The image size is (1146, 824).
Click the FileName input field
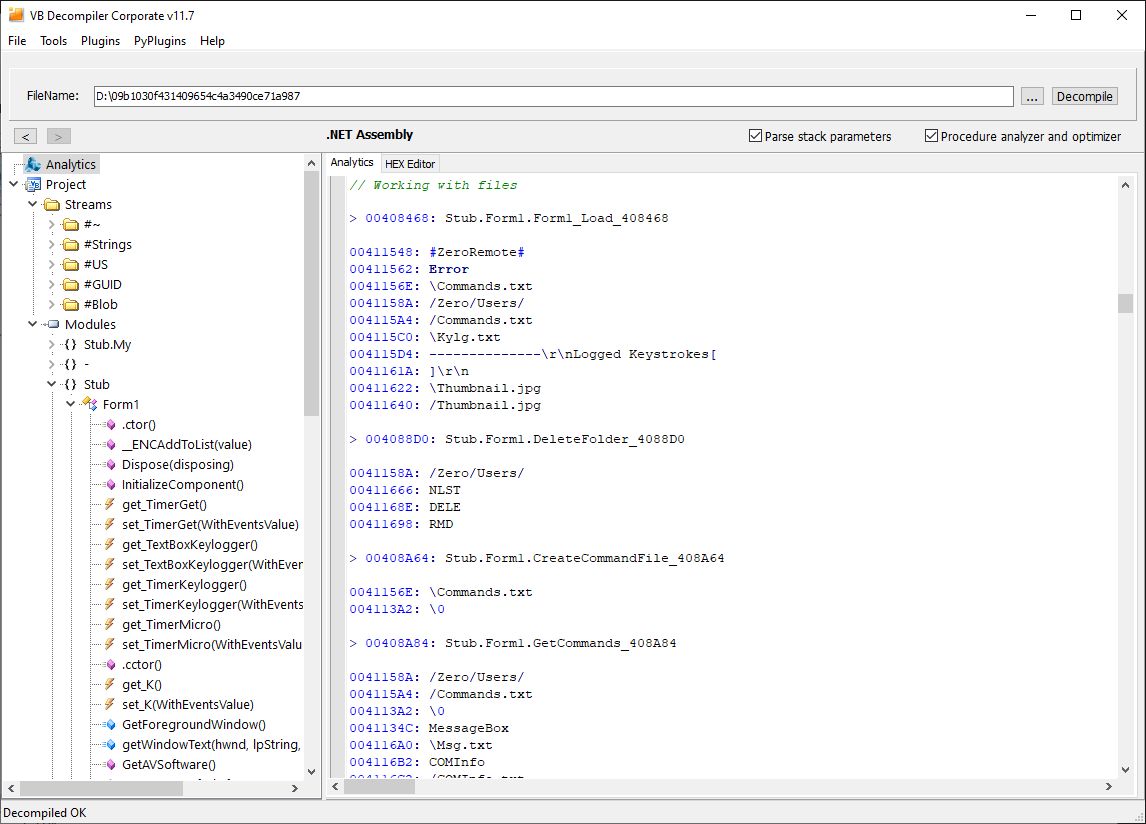pyautogui.click(x=553, y=96)
